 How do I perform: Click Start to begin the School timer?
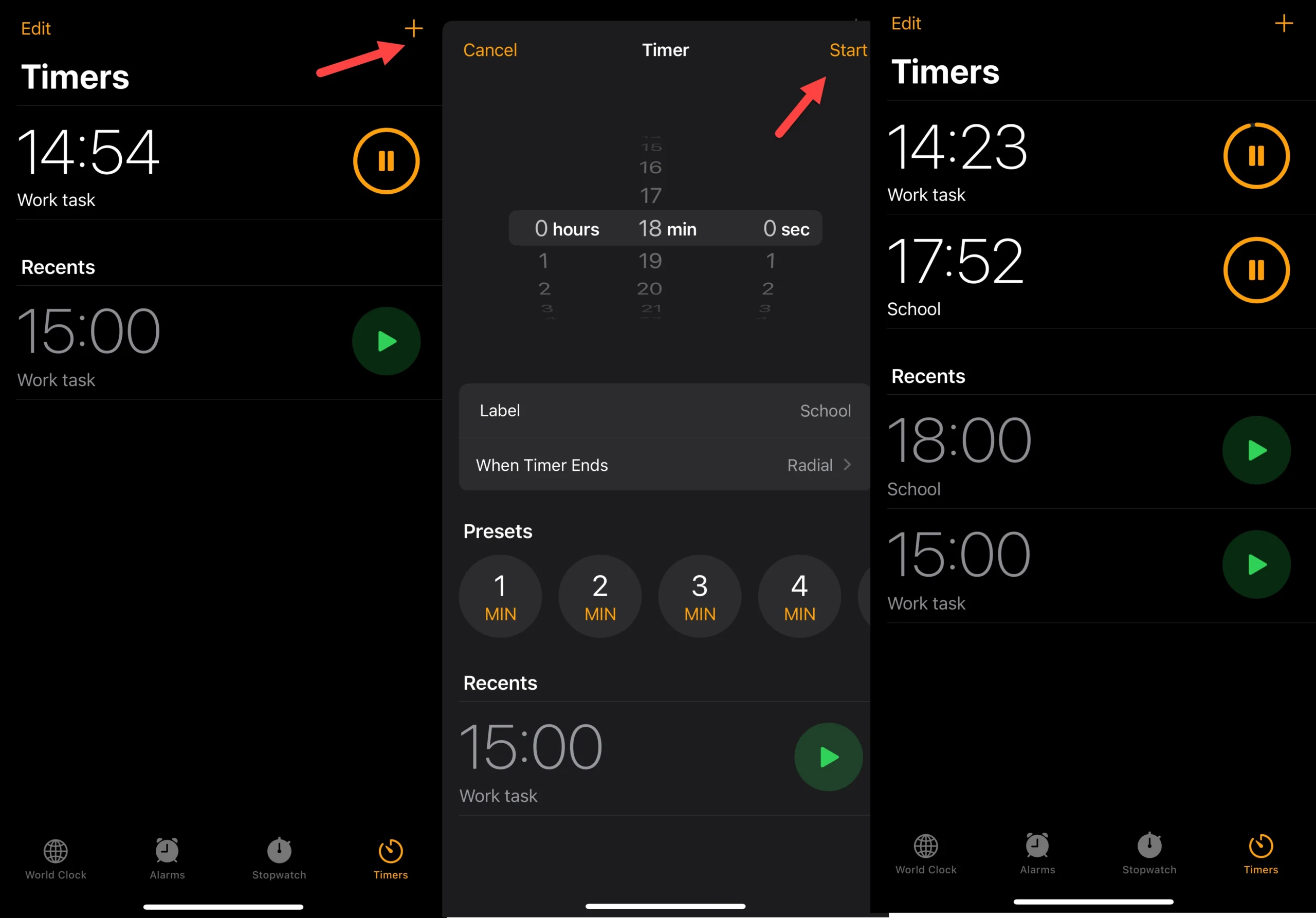(x=846, y=48)
